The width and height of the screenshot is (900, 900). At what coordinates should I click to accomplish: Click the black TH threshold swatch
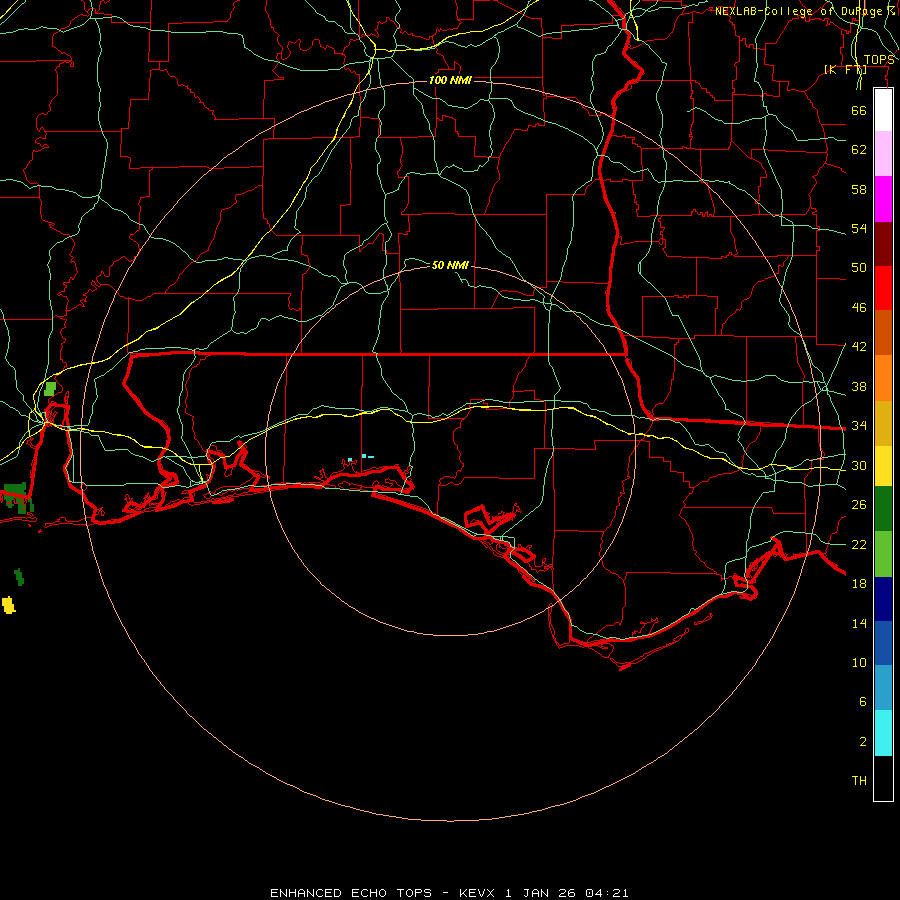point(883,778)
